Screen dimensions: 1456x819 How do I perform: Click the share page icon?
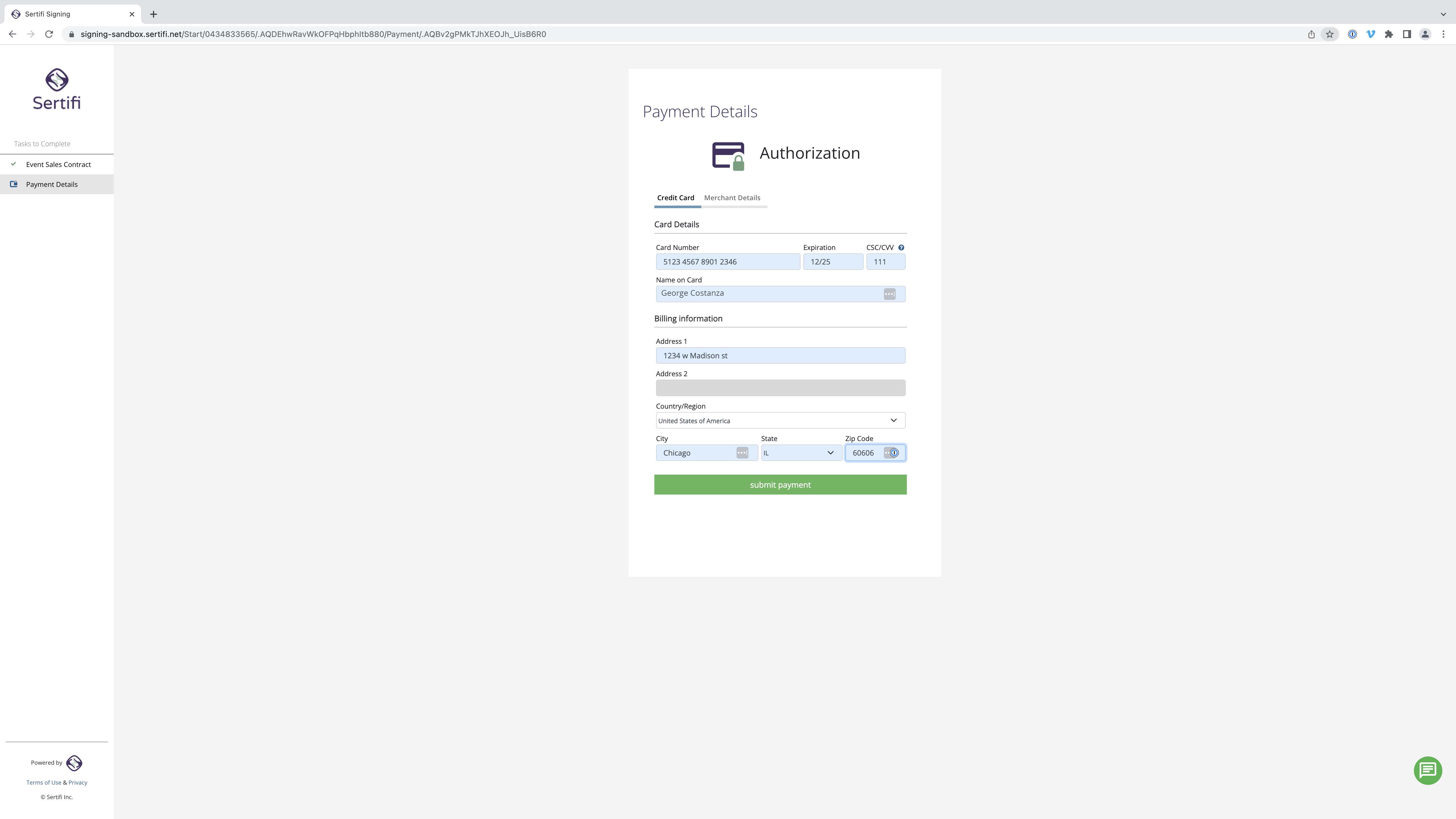[x=1311, y=34]
